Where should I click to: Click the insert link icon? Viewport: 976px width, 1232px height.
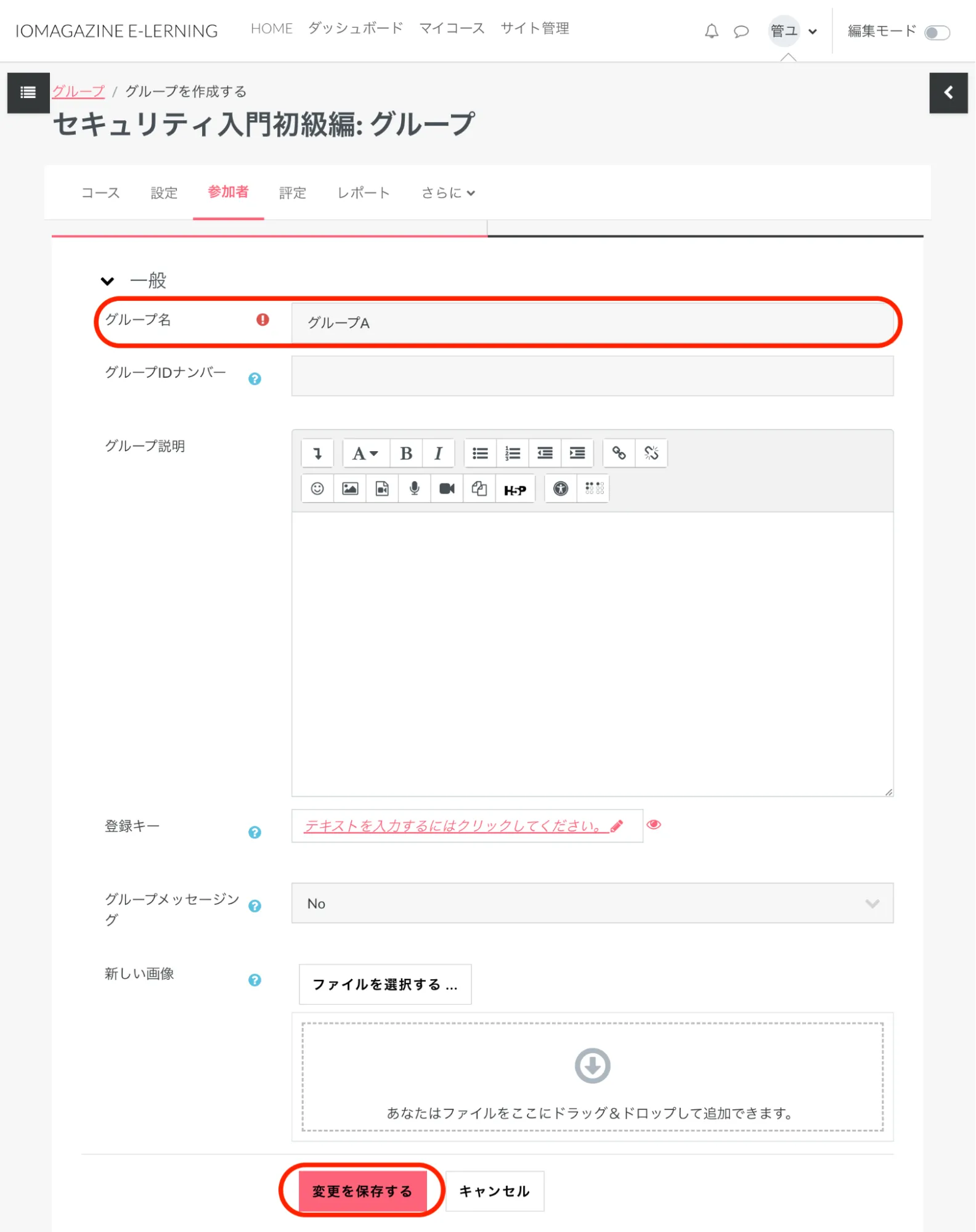click(619, 454)
